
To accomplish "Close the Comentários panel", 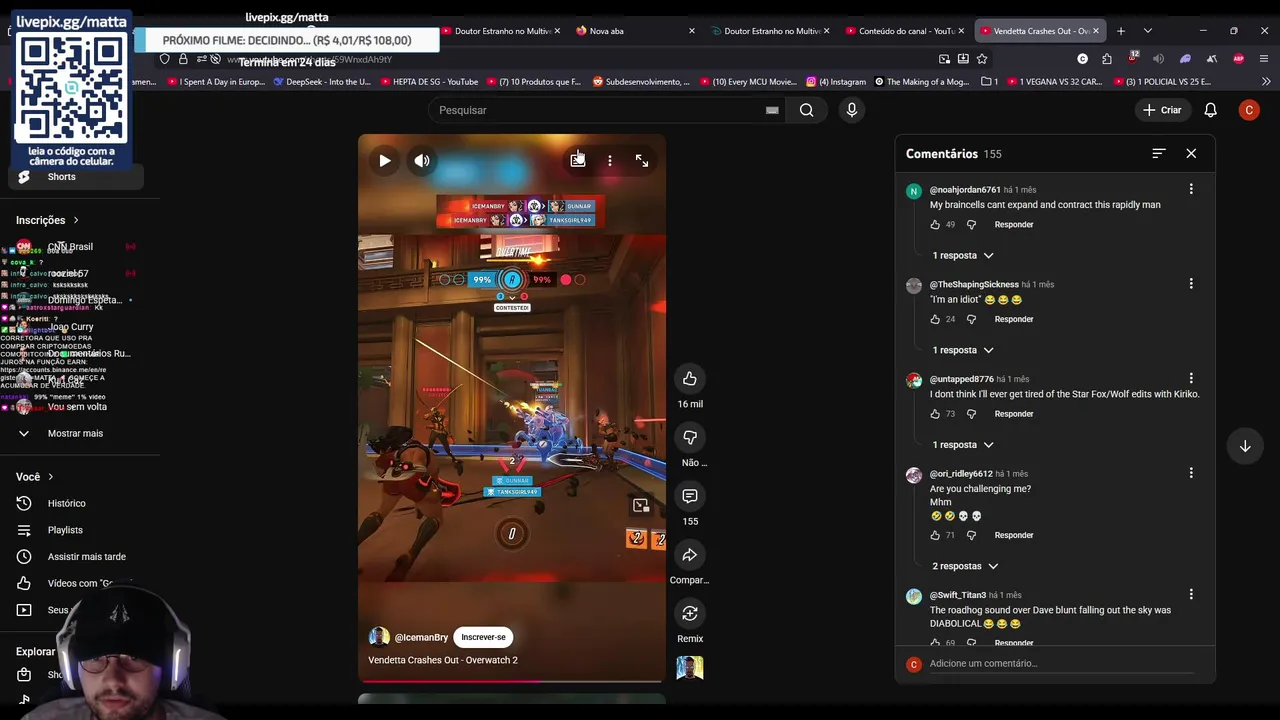I will 1191,153.
